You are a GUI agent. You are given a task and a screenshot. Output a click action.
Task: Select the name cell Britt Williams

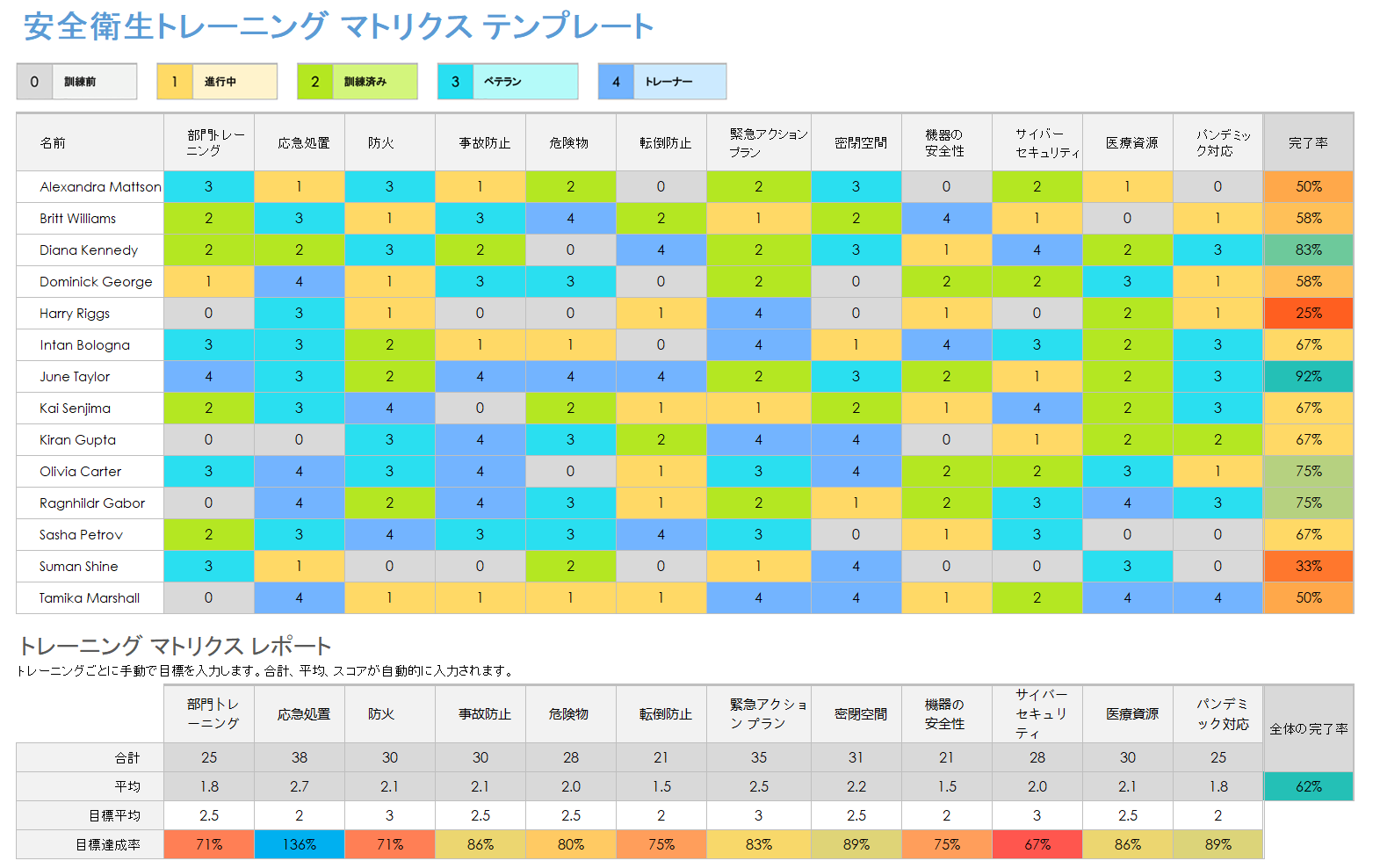tap(90, 218)
